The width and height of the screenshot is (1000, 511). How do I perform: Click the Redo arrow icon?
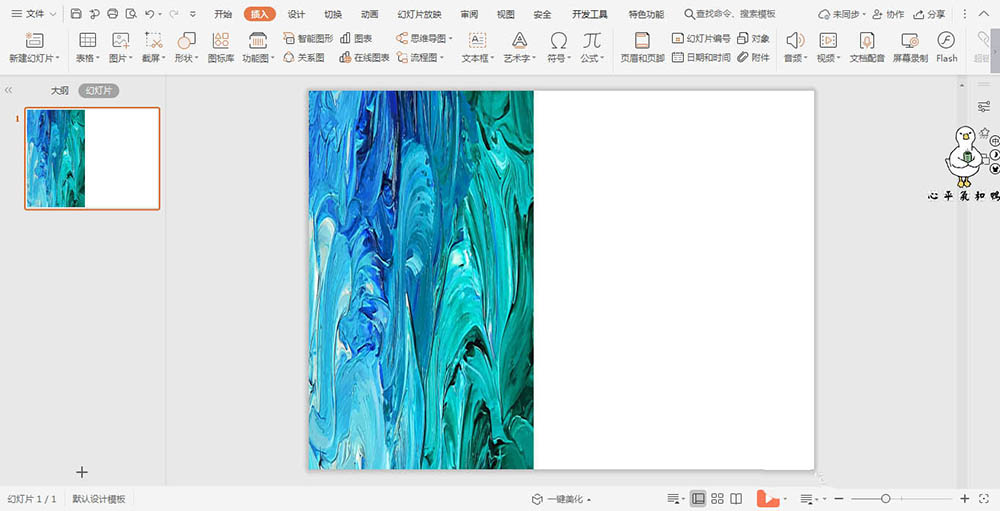[x=173, y=13]
